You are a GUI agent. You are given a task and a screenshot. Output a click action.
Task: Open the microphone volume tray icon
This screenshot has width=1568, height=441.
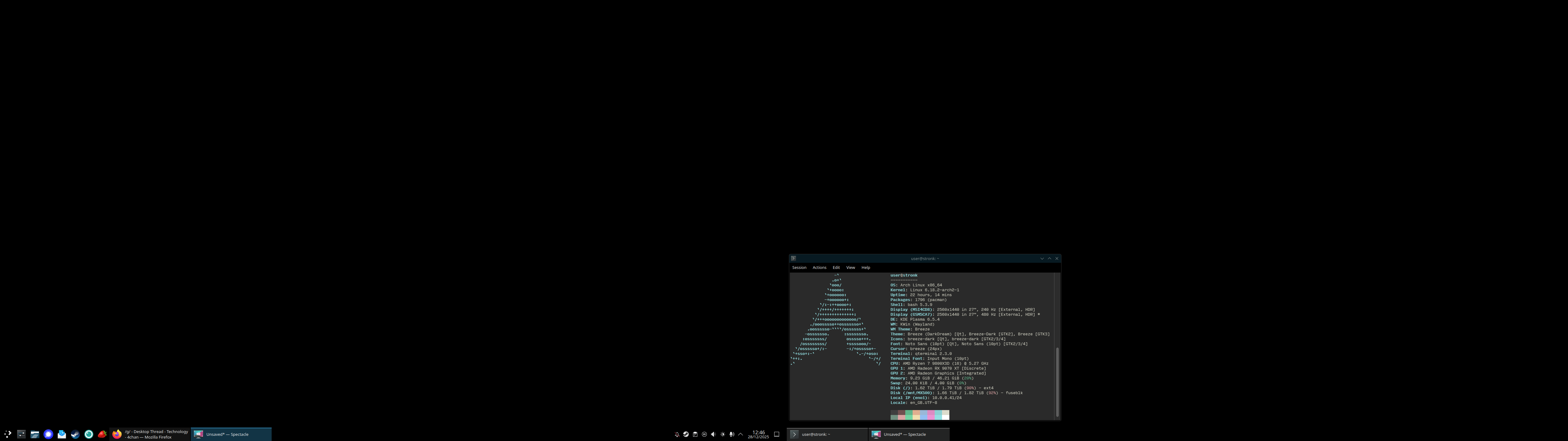coord(732,434)
